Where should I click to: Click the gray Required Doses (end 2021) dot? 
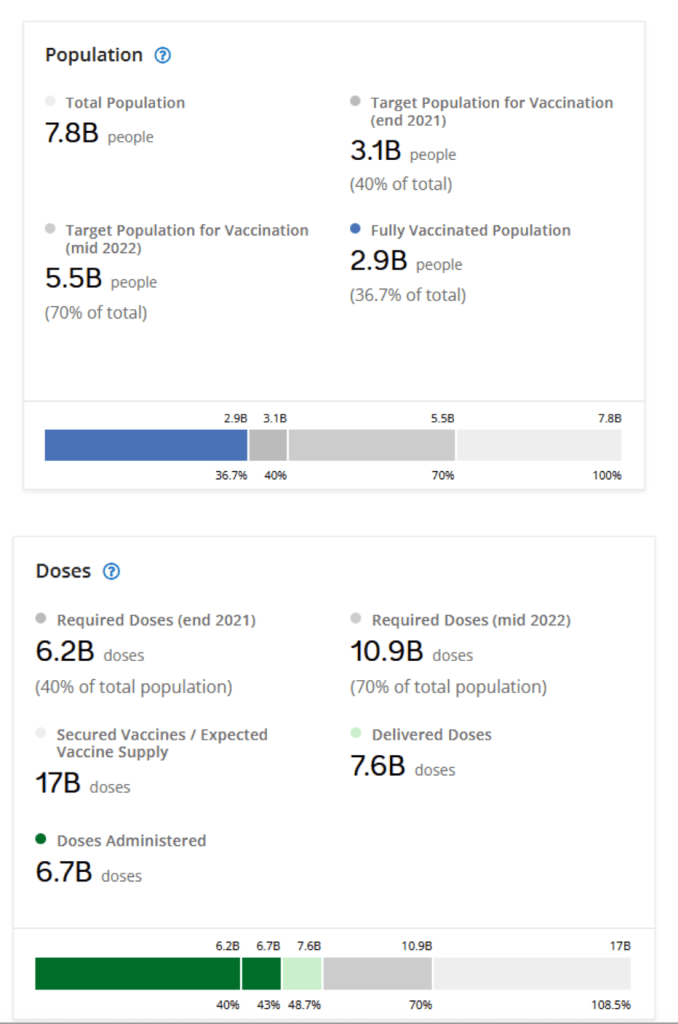[x=41, y=619]
